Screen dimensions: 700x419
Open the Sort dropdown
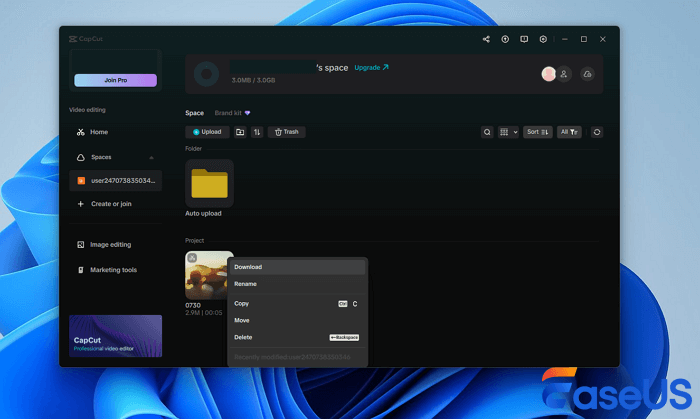pyautogui.click(x=538, y=132)
